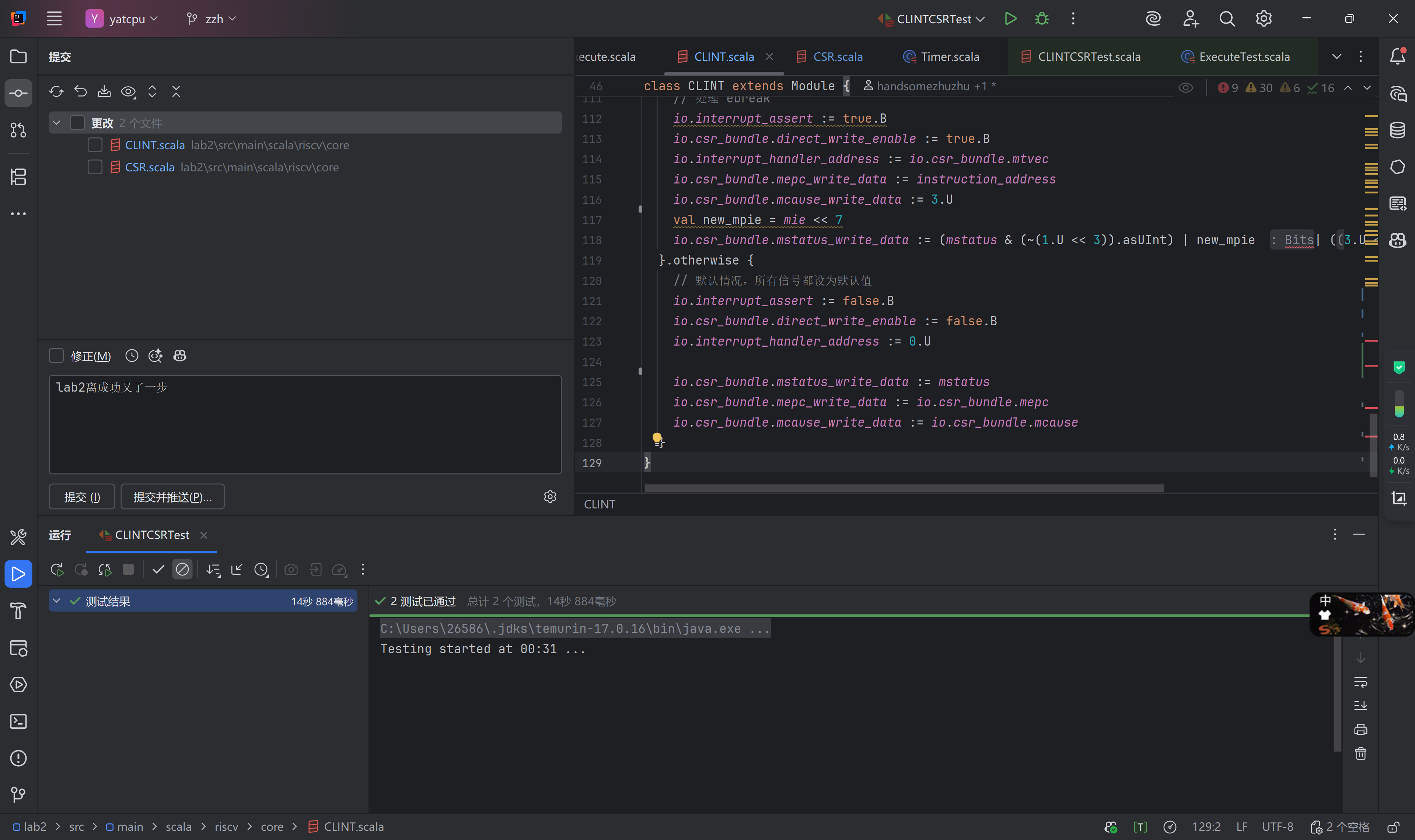
Task: Click the Show commit message history clock icon
Action: point(131,356)
